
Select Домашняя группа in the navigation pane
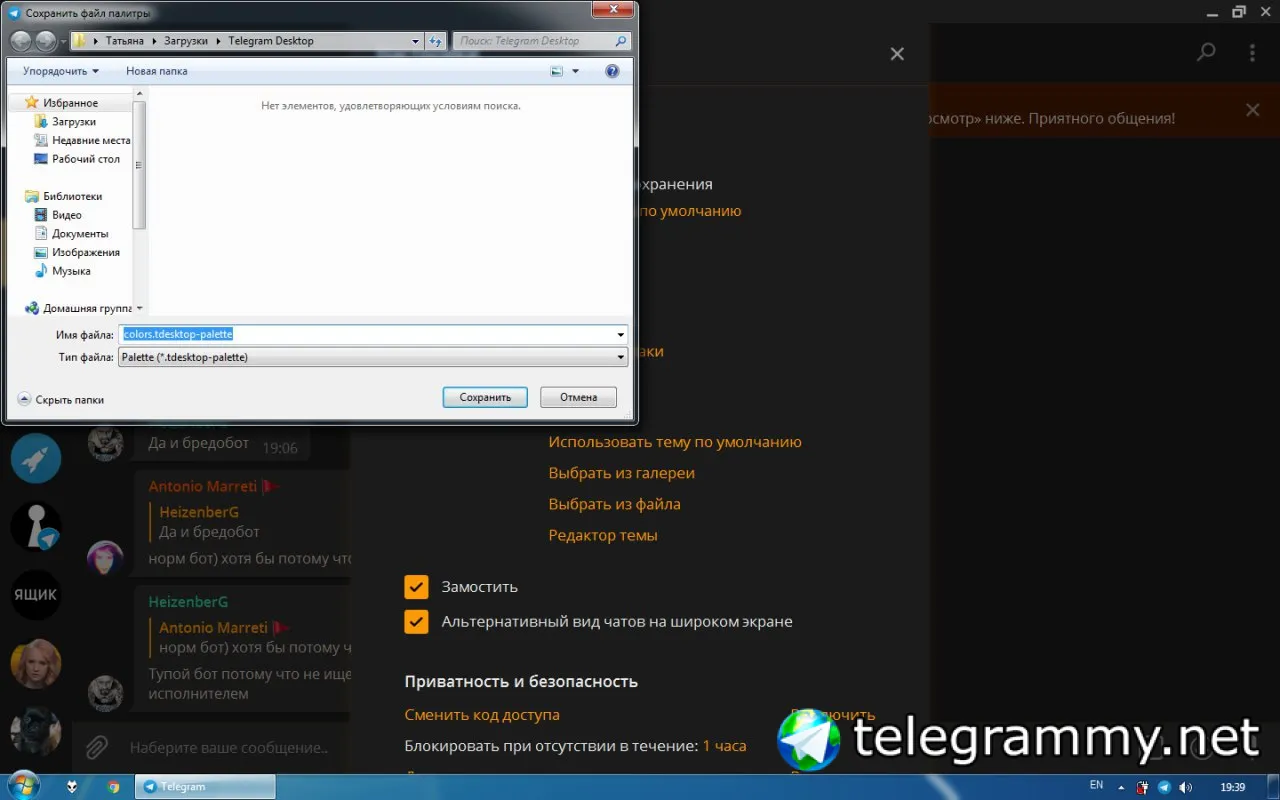[87, 309]
